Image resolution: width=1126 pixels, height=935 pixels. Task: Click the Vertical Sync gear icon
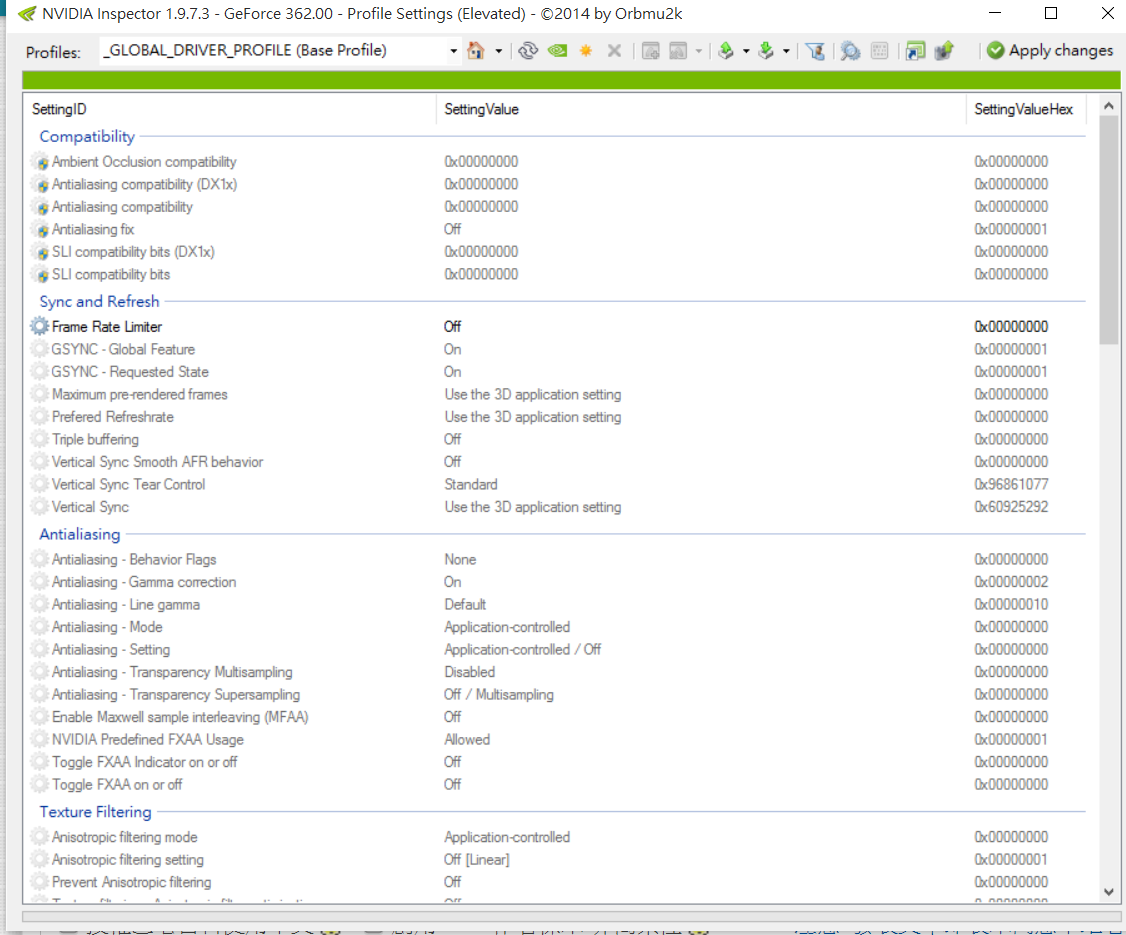pos(39,506)
